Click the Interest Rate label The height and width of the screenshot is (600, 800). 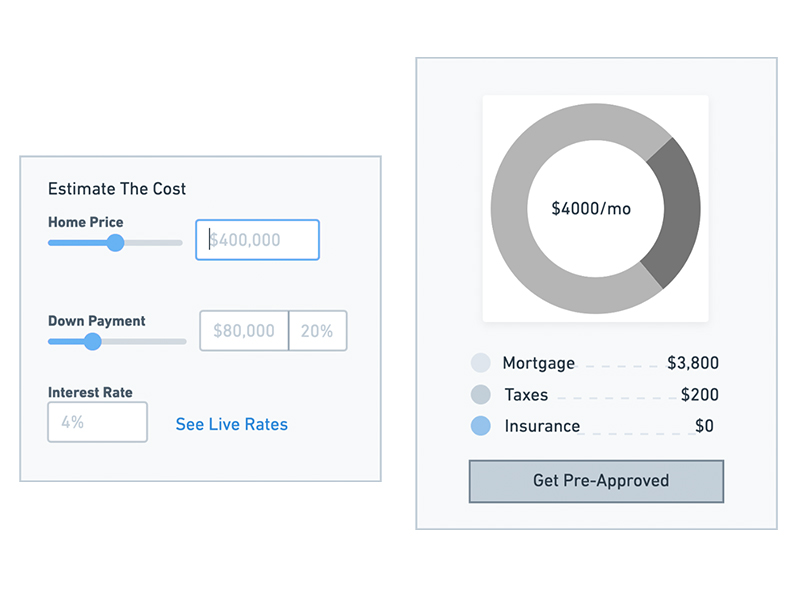[90, 393]
